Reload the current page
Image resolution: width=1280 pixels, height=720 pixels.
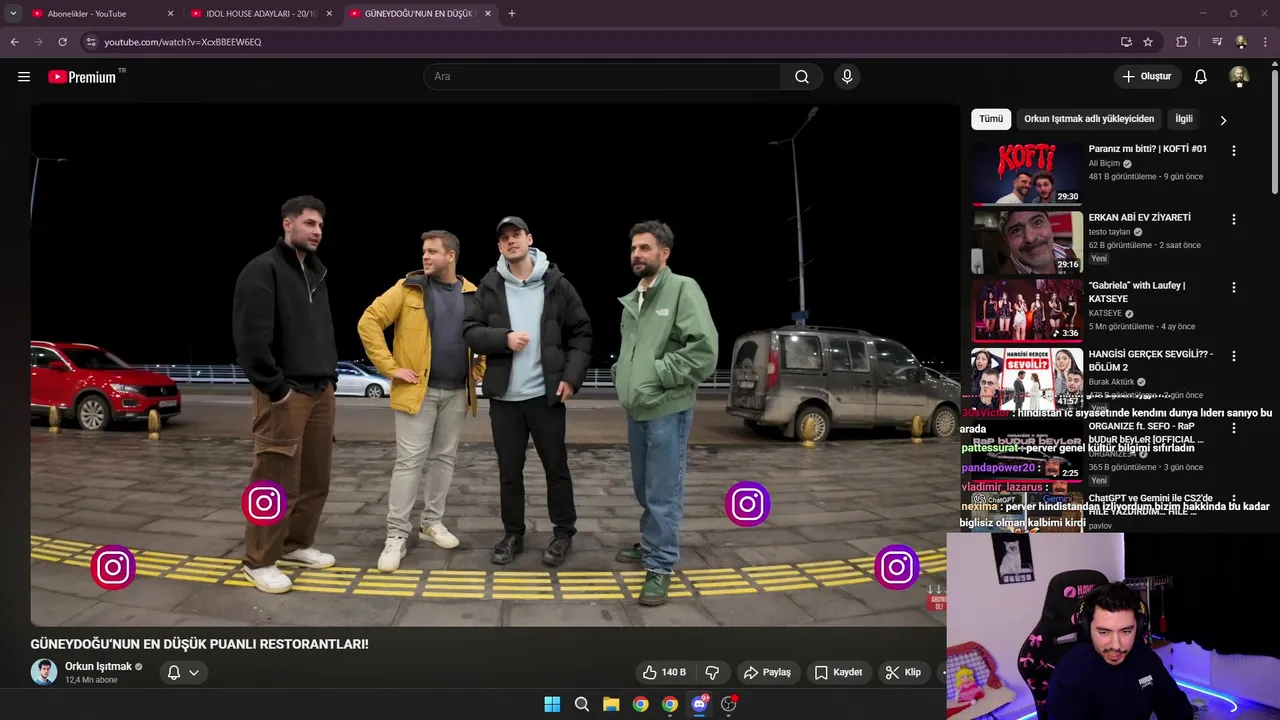click(62, 42)
